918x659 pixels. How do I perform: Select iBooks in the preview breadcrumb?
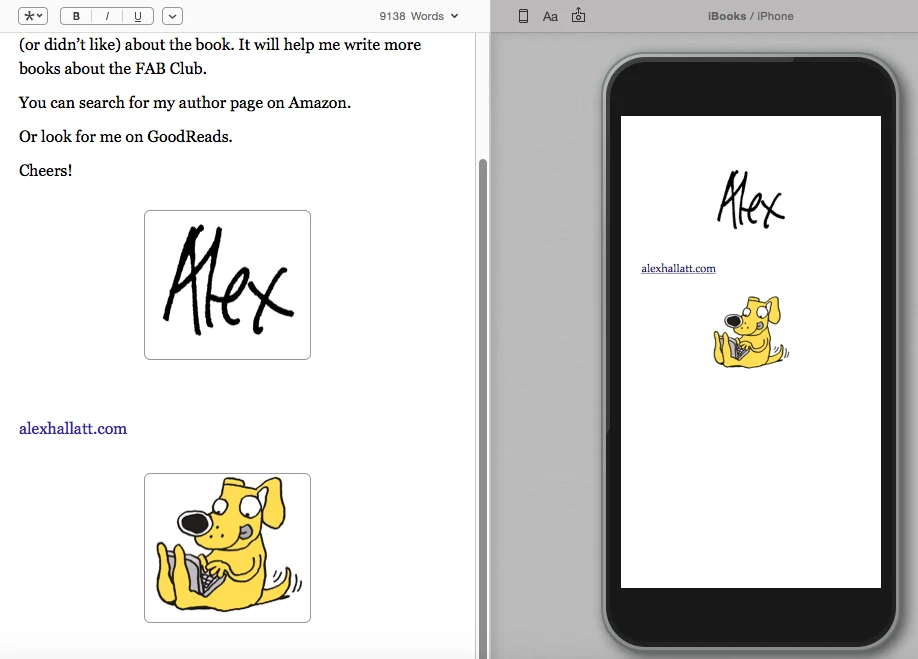click(x=727, y=15)
